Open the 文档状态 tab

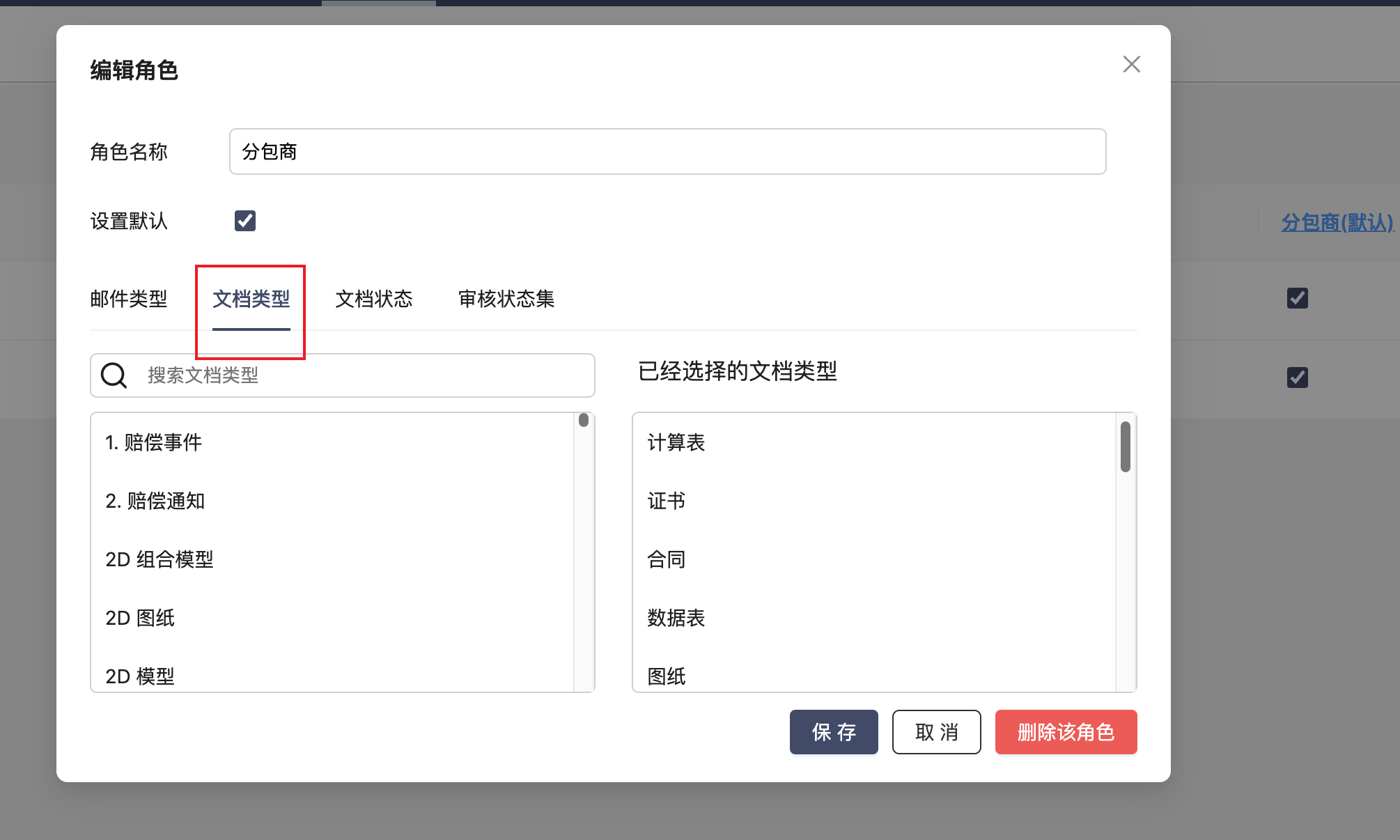click(x=373, y=299)
